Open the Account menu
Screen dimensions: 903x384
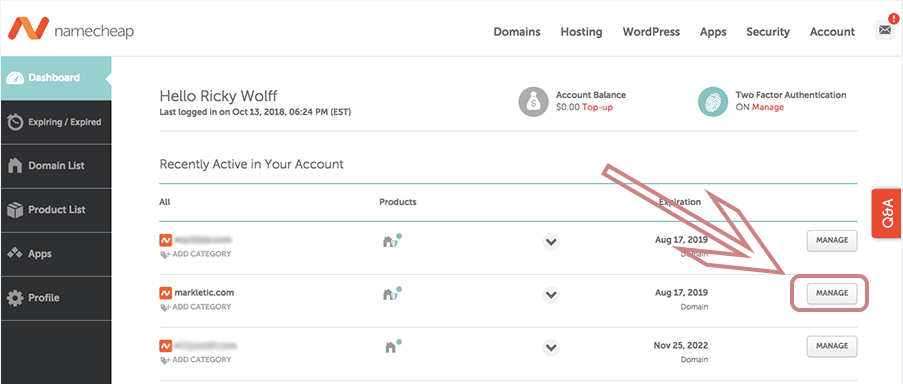832,32
